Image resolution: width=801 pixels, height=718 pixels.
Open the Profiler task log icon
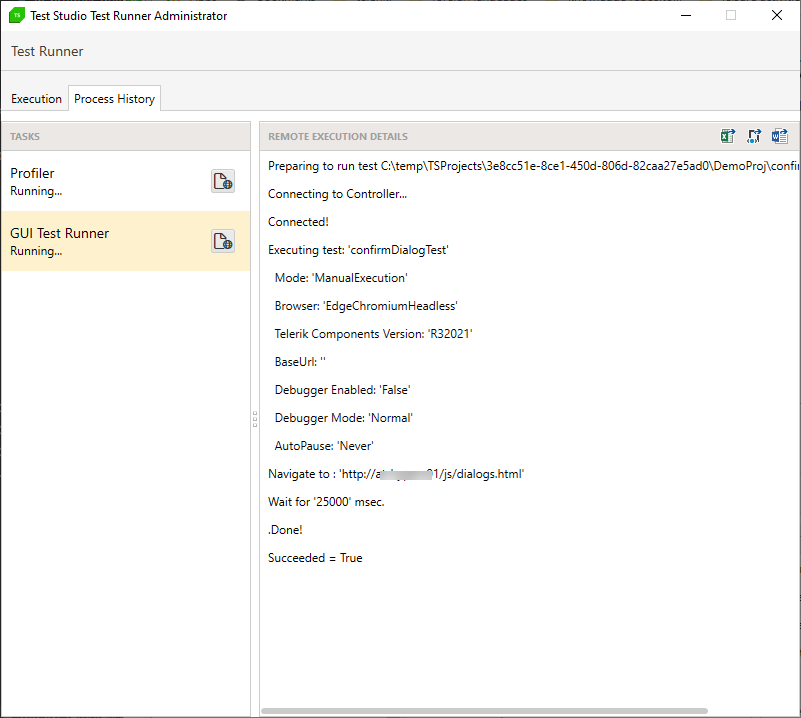[223, 181]
